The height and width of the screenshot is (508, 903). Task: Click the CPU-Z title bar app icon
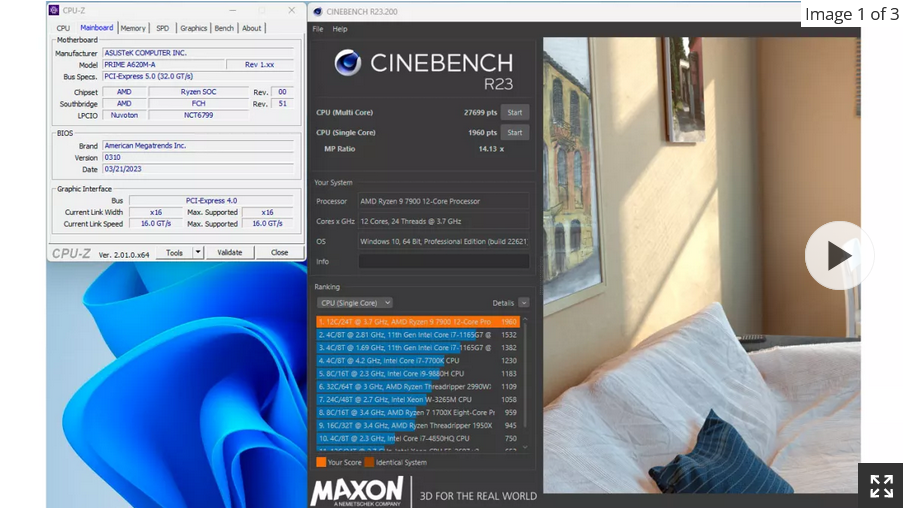[54, 10]
